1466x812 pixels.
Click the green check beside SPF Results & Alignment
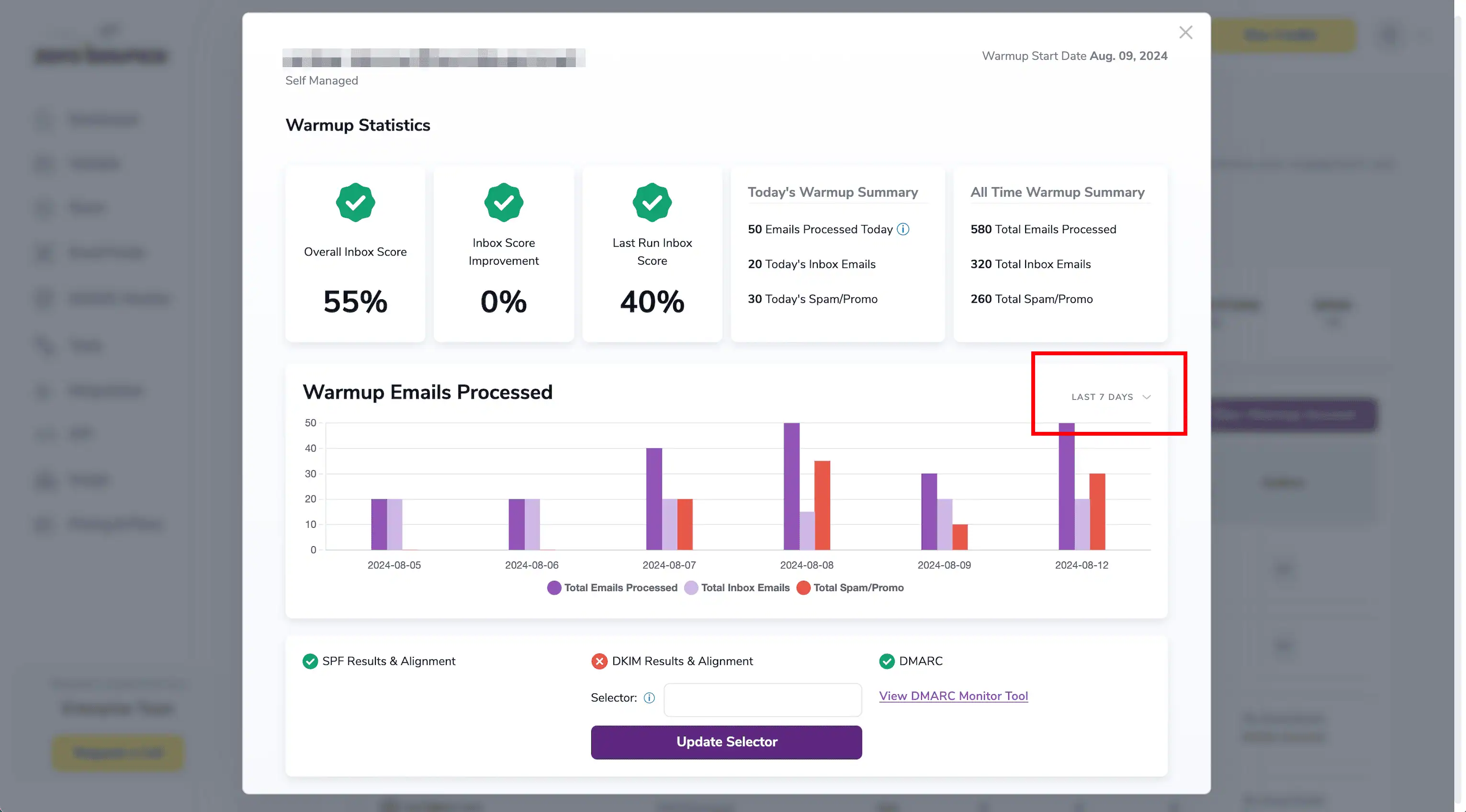310,661
